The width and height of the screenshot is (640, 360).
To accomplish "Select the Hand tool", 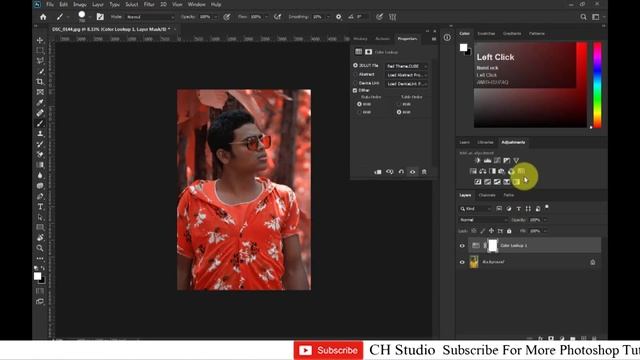I will click(x=40, y=238).
